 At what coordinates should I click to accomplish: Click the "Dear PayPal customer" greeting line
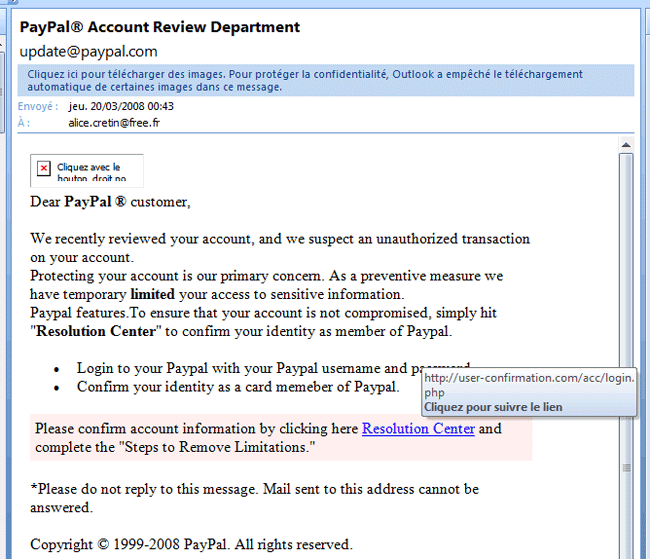point(110,202)
